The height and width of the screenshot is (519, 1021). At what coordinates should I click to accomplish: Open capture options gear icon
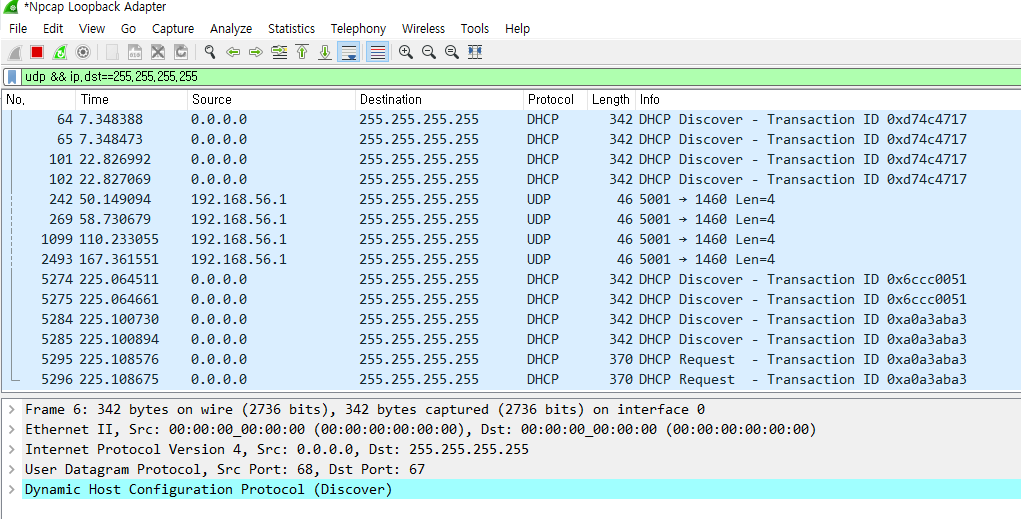83,52
